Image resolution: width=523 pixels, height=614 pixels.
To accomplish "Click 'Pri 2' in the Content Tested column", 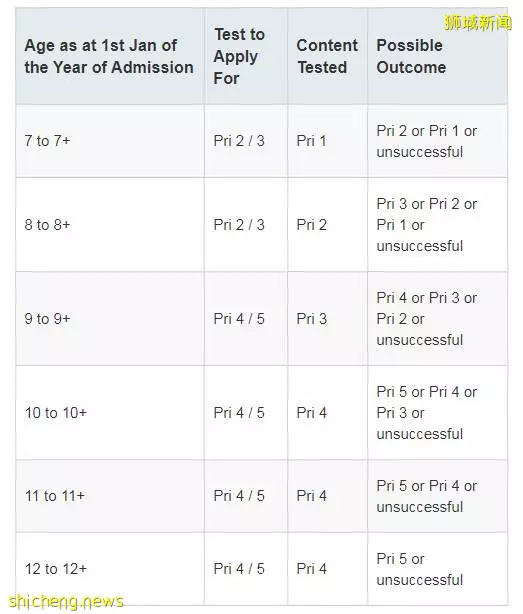I will click(x=311, y=225).
